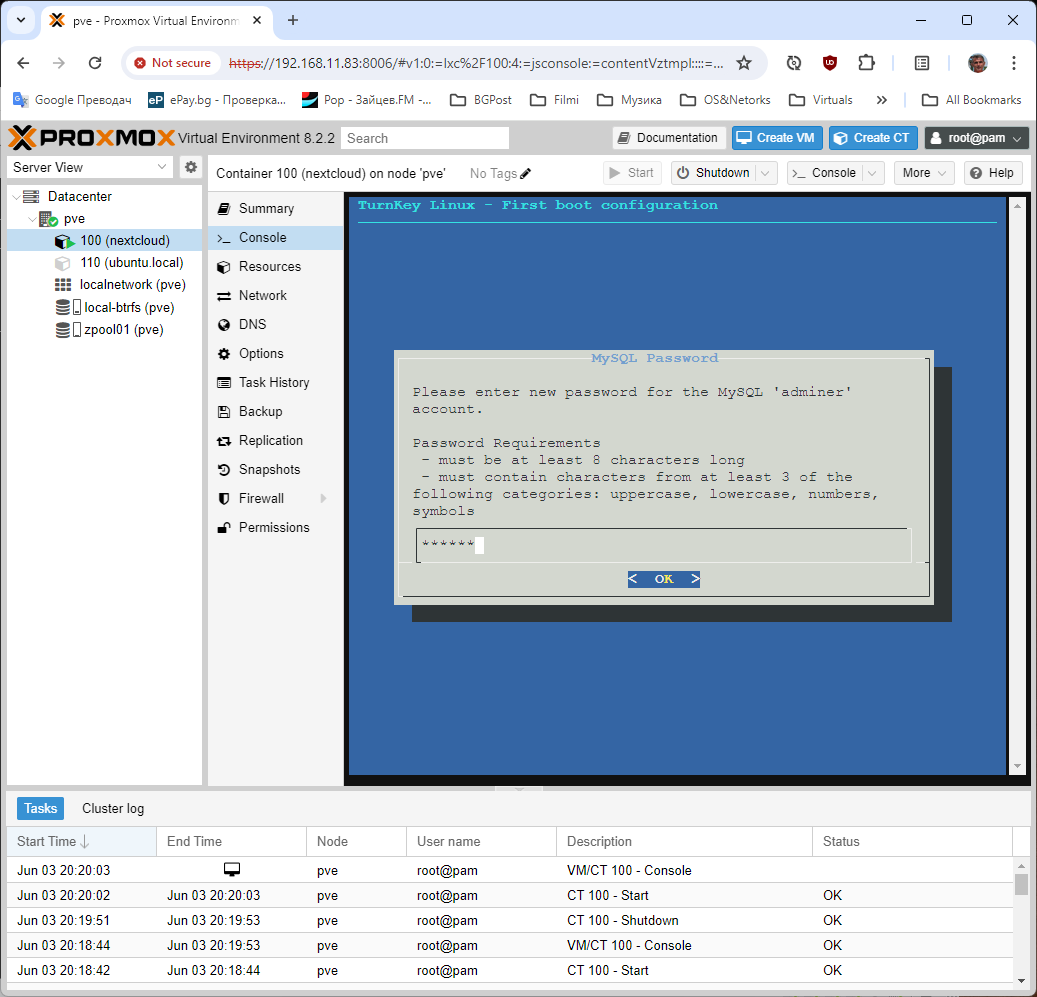The height and width of the screenshot is (997, 1037).
Task: Focus the MySQL password input field
Action: [x=663, y=545]
